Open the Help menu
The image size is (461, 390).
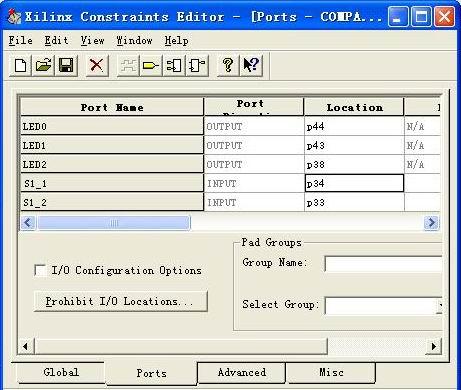coord(176,41)
